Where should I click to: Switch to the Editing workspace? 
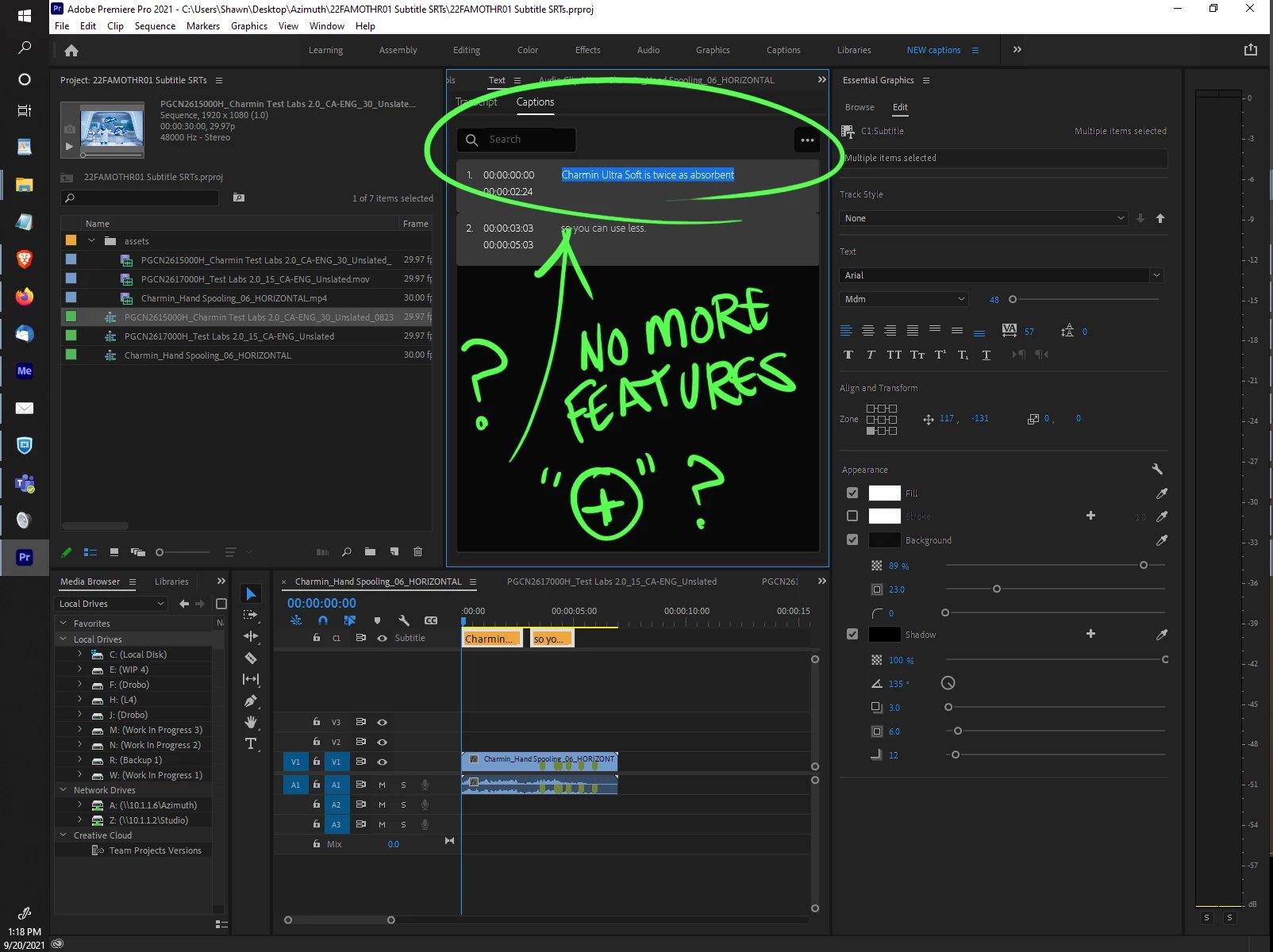(x=467, y=50)
